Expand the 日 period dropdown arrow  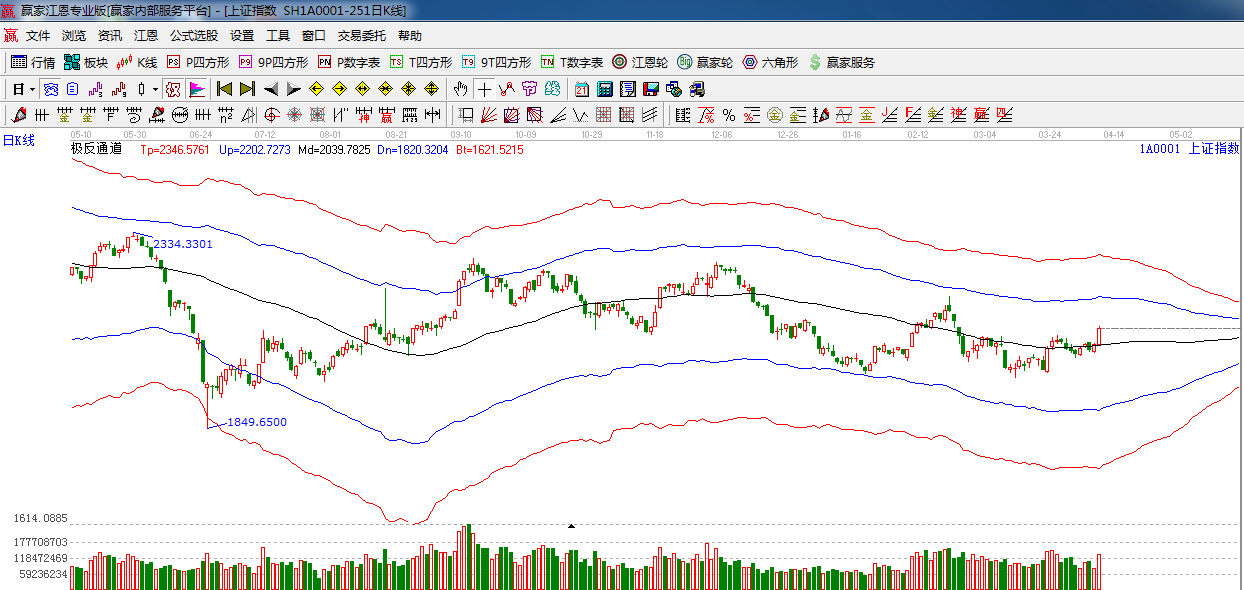(32, 89)
